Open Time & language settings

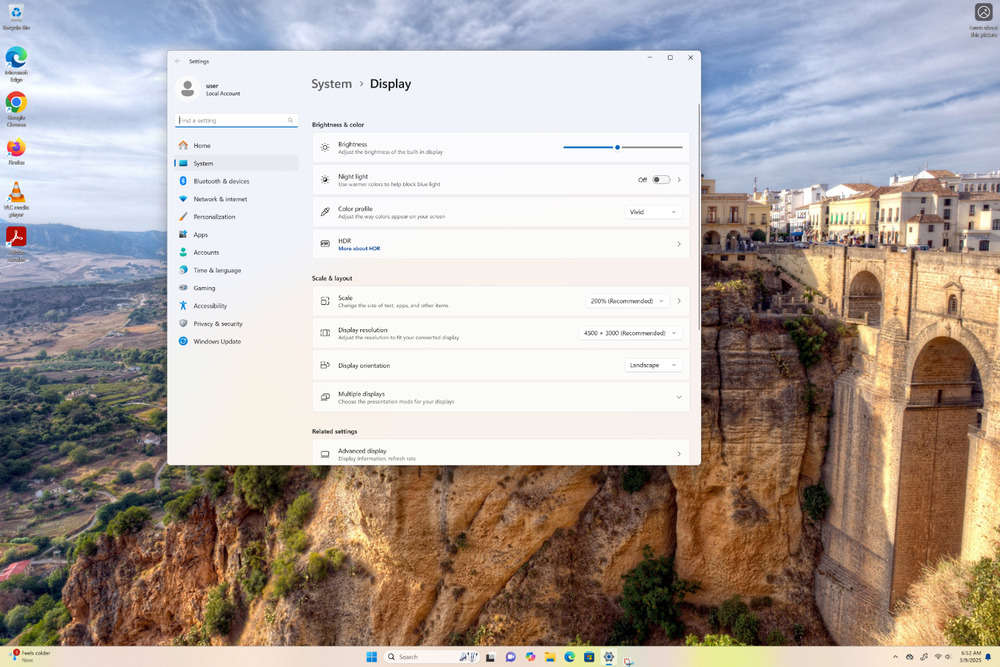(x=236, y=270)
